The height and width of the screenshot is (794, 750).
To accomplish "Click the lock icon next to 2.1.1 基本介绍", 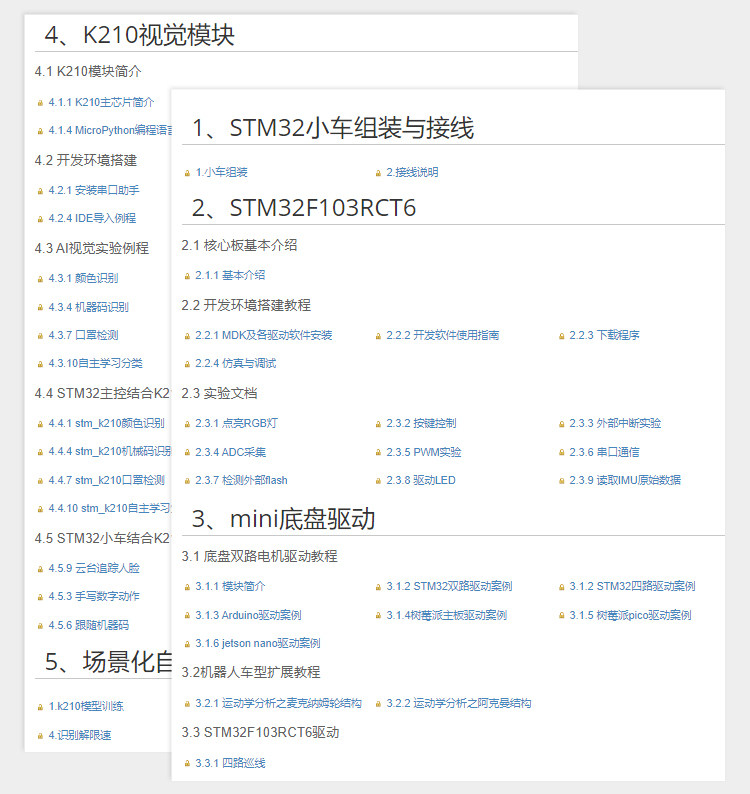I will point(187,276).
